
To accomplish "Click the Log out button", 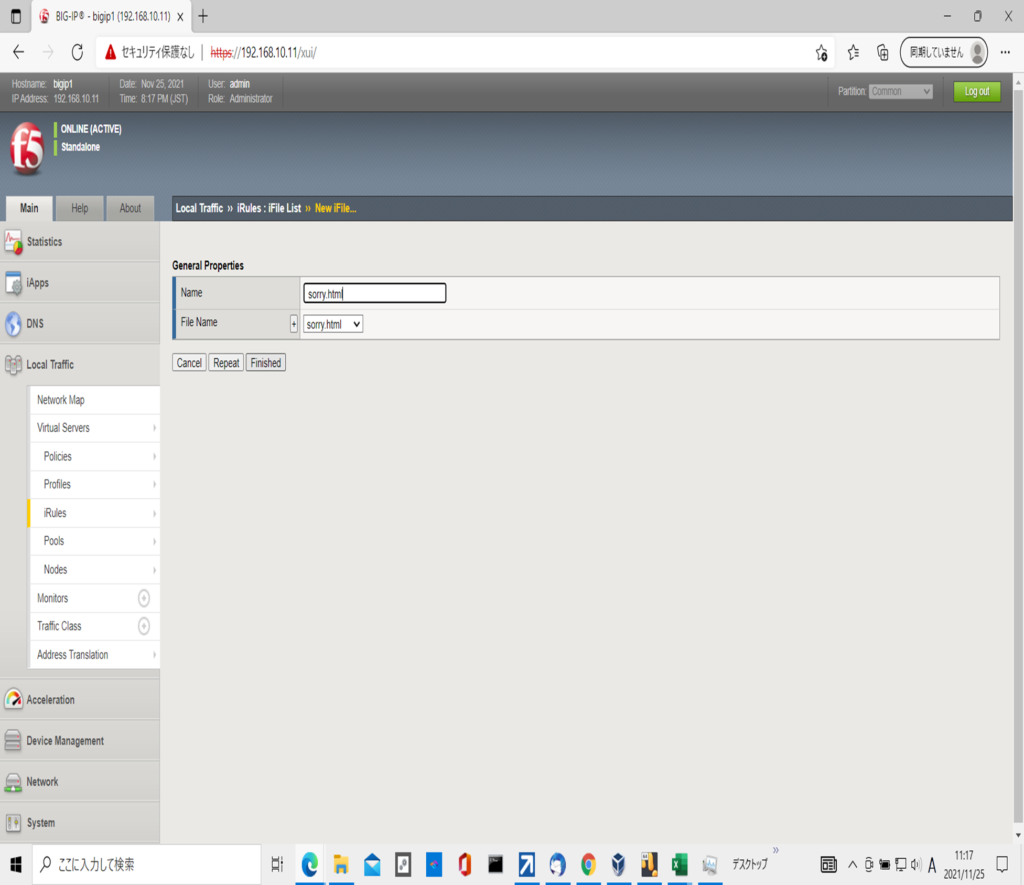I will click(x=976, y=91).
